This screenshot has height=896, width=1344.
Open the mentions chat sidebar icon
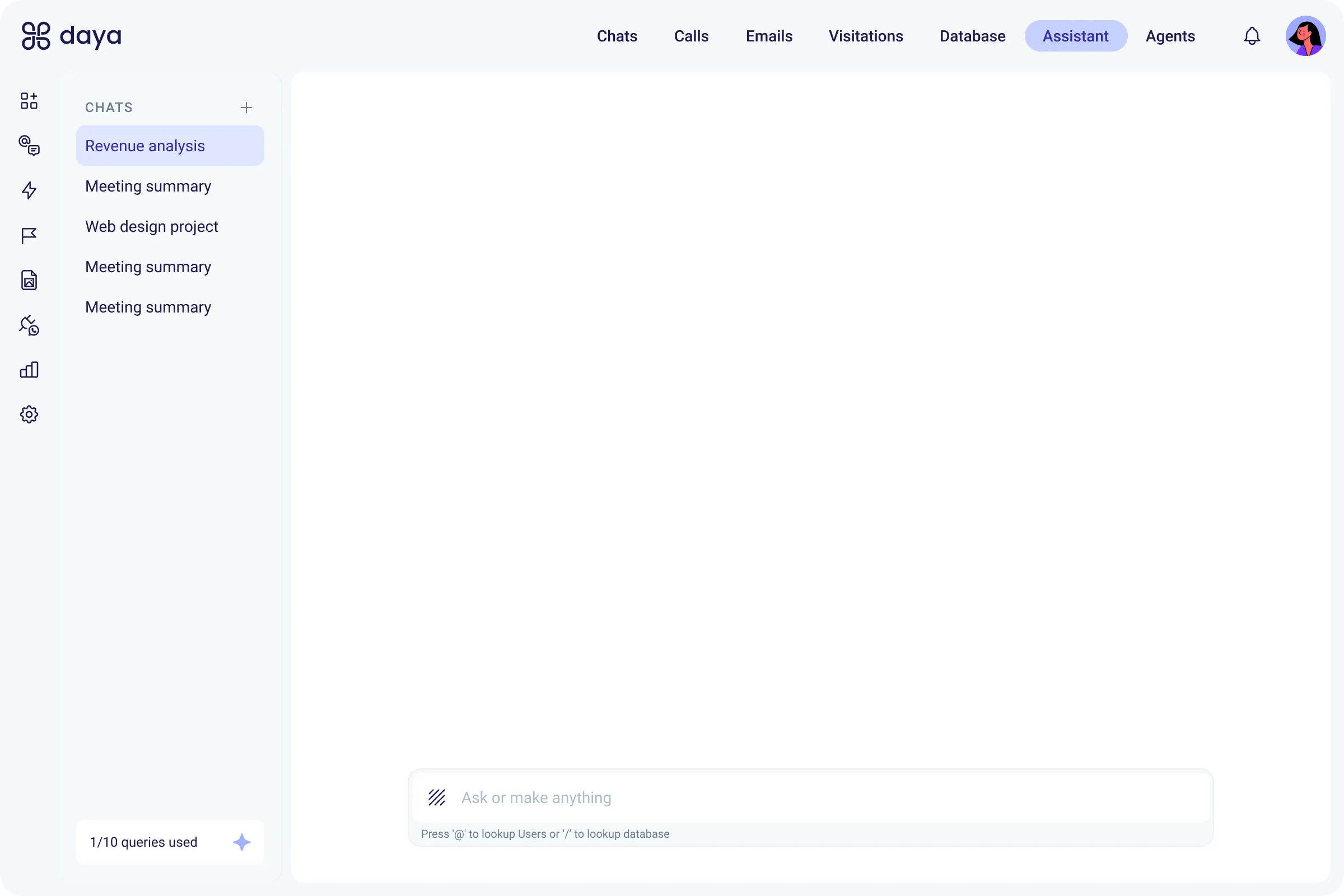(29, 146)
